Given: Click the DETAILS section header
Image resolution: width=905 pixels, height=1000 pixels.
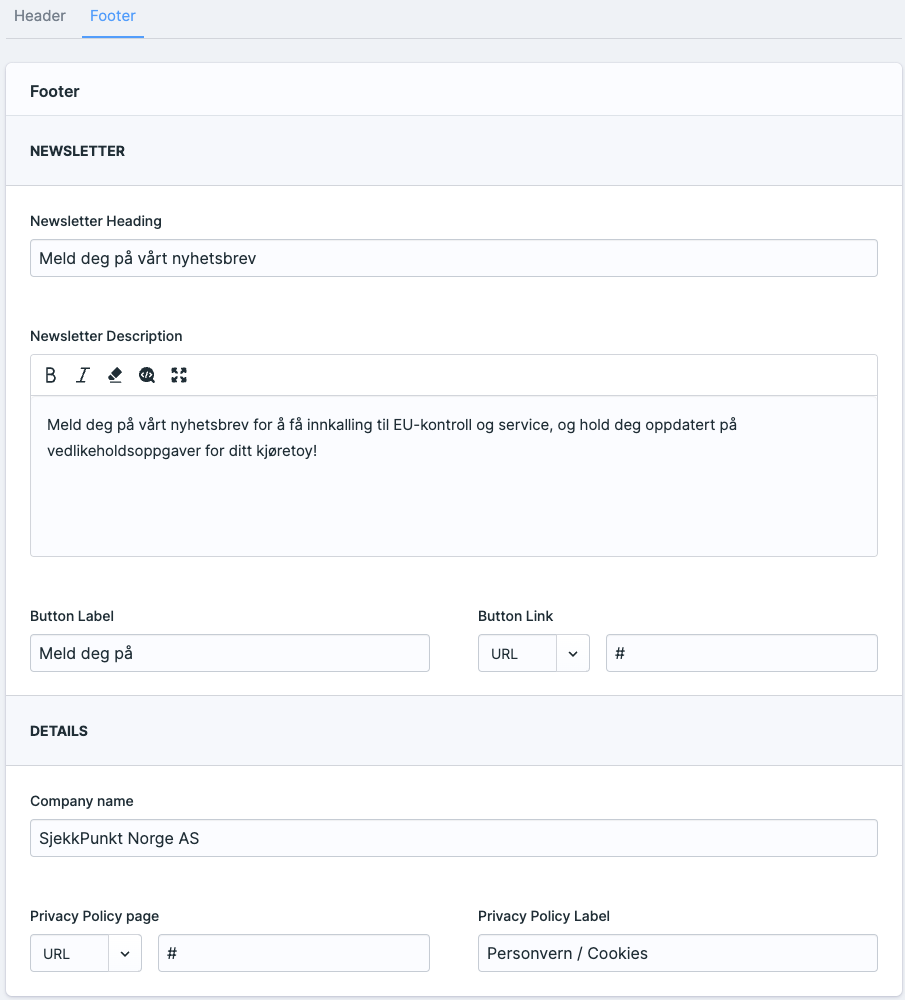Looking at the screenshot, I should (x=59, y=731).
